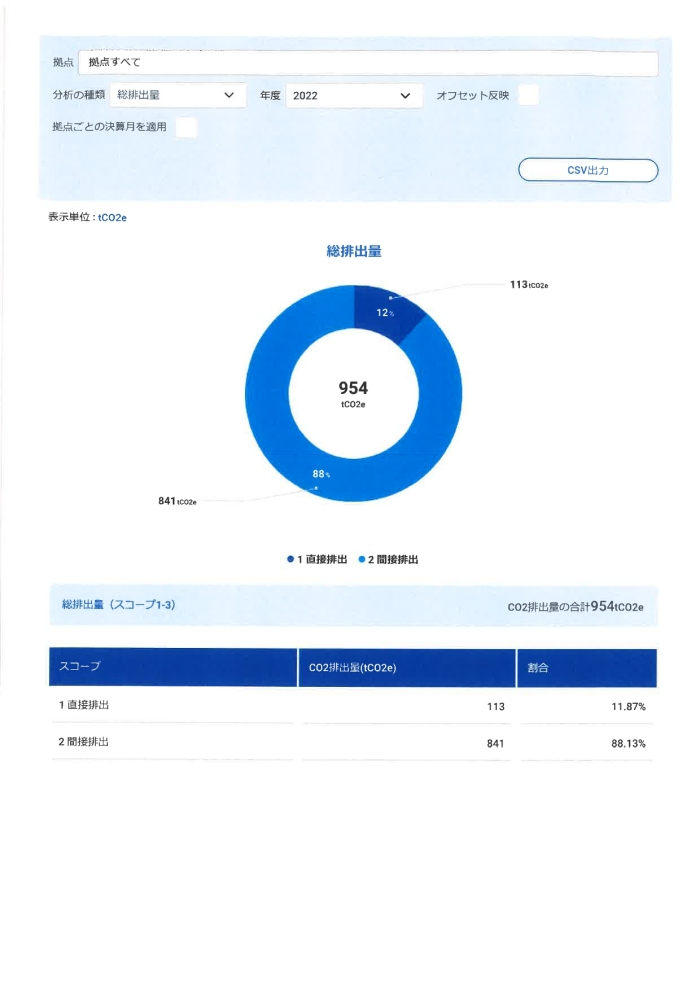Click the 841 value in the table

point(495,744)
